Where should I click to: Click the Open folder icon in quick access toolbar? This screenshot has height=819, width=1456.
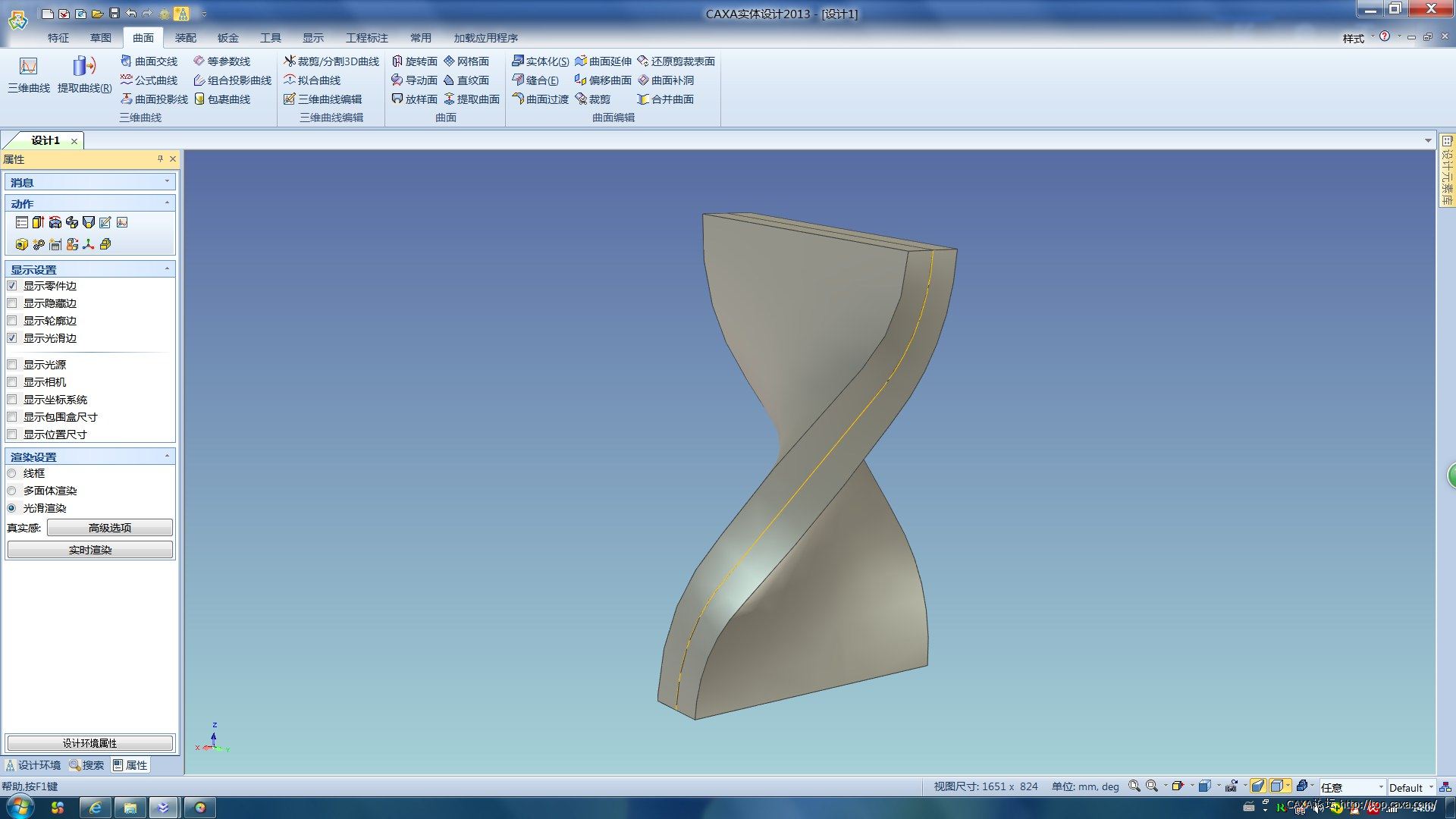point(97,14)
